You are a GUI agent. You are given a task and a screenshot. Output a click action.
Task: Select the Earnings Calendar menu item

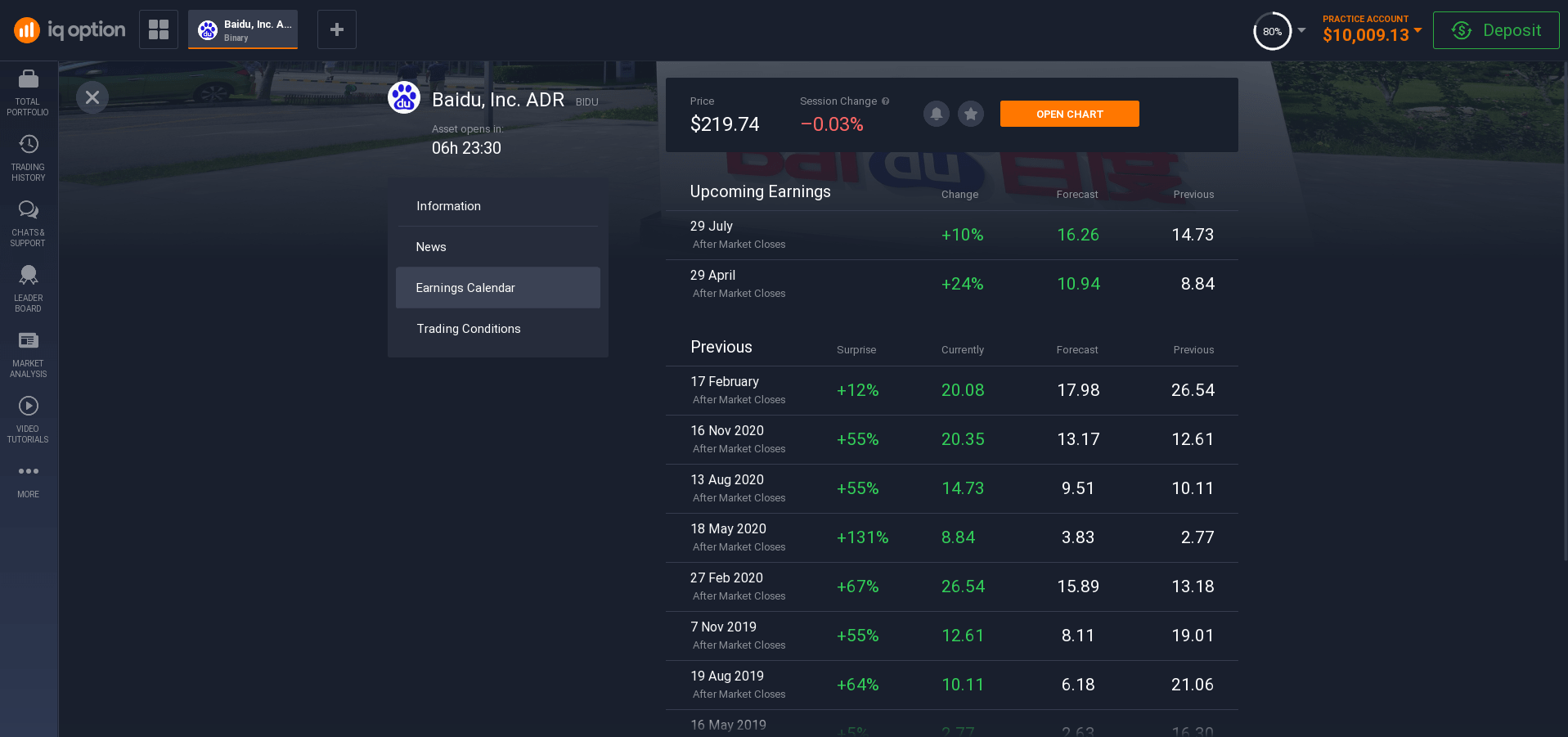pyautogui.click(x=498, y=288)
